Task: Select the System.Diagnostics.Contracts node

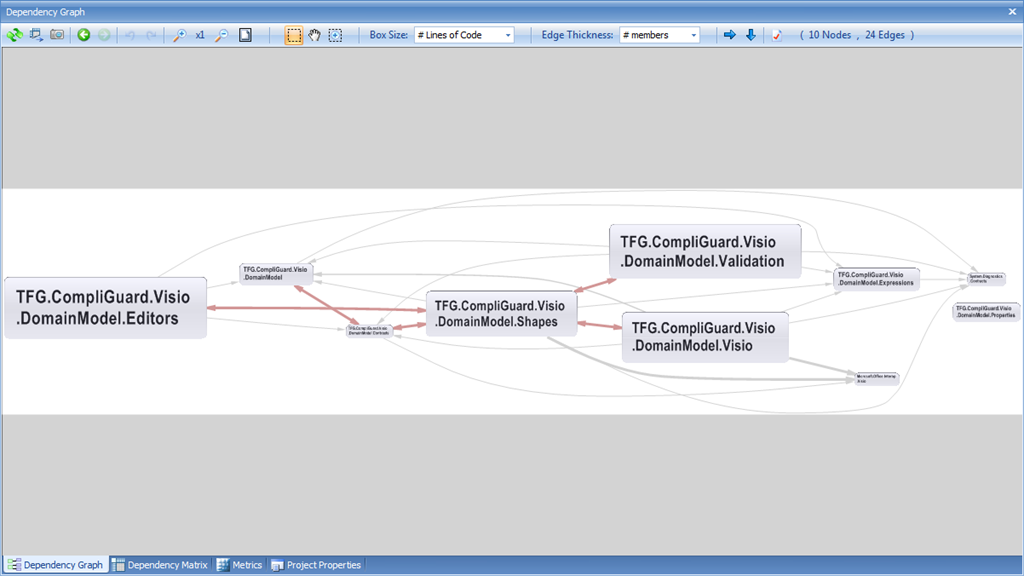Action: [986, 279]
